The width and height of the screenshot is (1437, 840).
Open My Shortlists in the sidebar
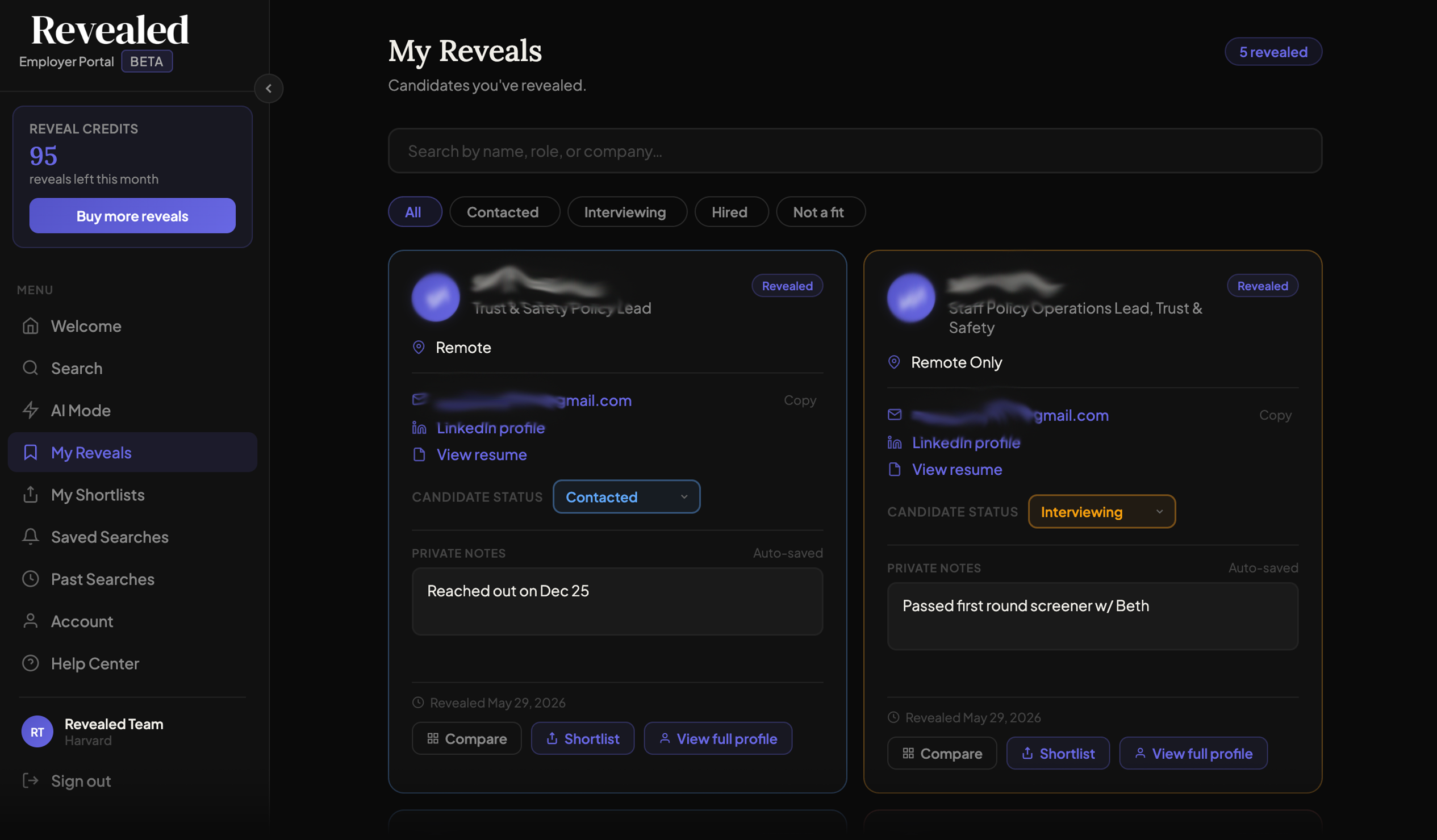coord(132,495)
